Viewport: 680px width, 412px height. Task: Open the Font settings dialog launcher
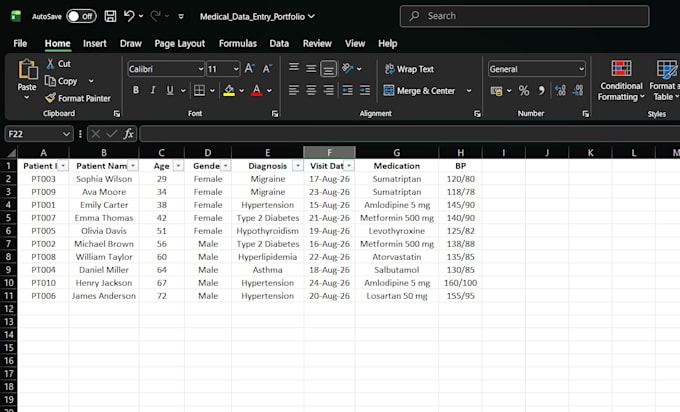coord(275,114)
